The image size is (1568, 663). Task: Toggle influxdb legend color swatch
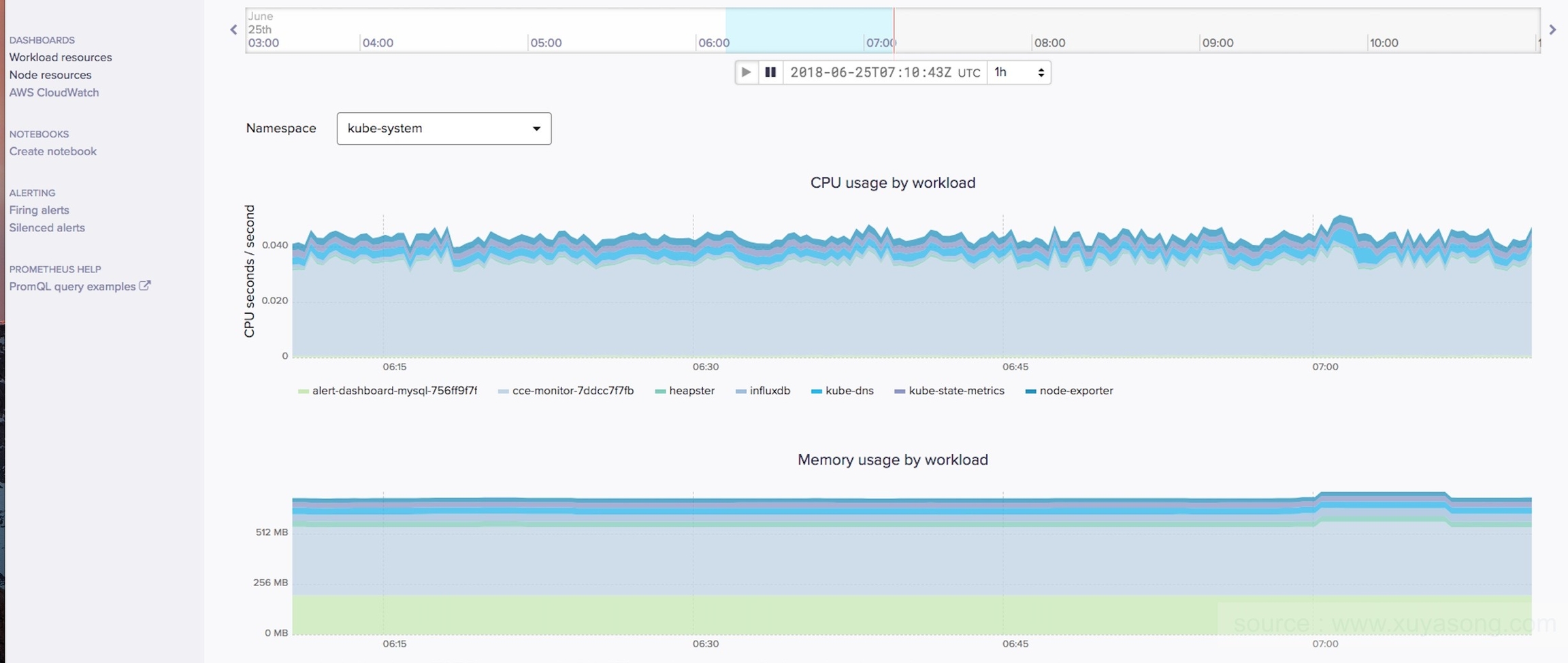coord(741,391)
